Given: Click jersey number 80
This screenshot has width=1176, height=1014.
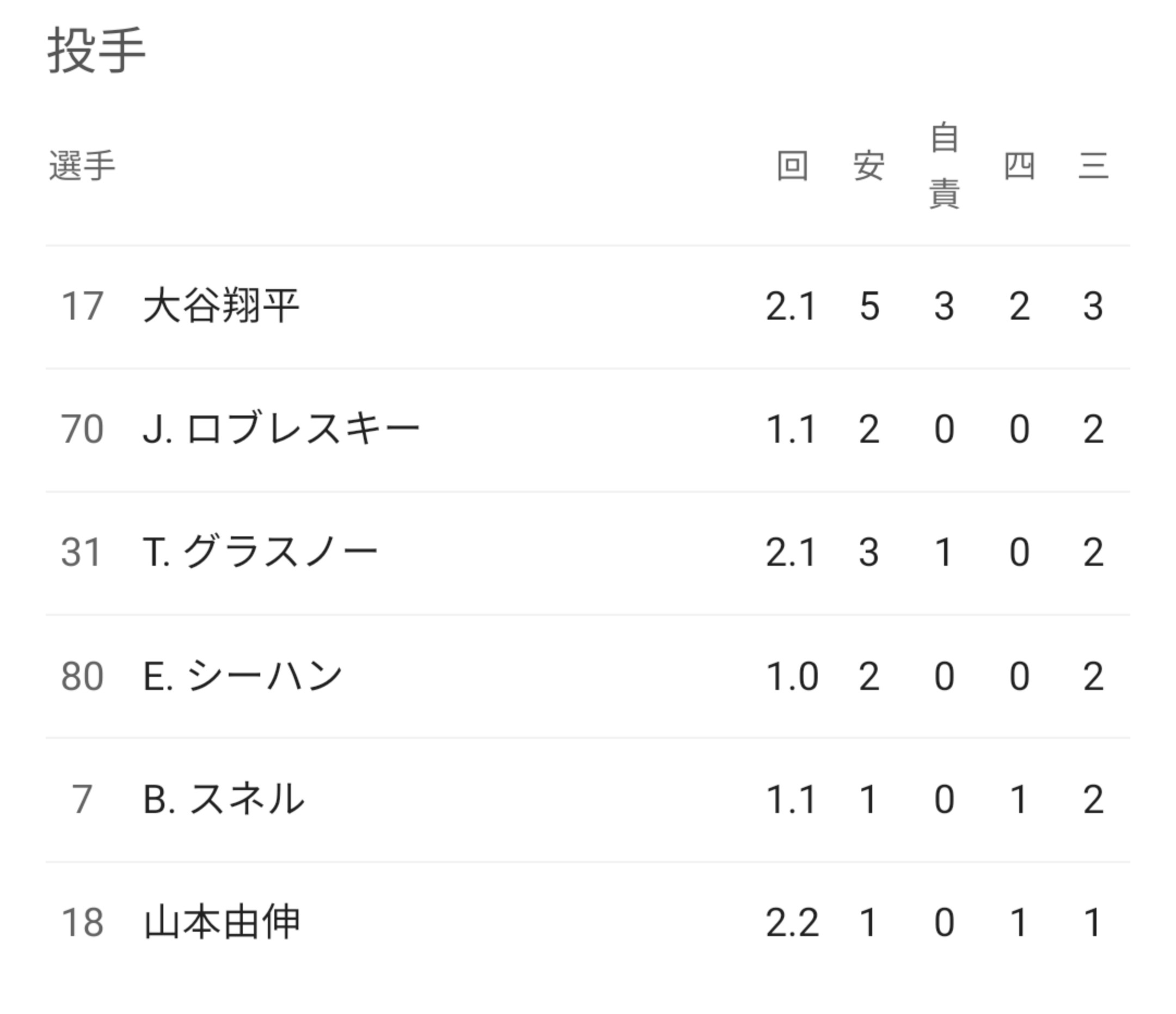Looking at the screenshot, I should click(x=82, y=676).
